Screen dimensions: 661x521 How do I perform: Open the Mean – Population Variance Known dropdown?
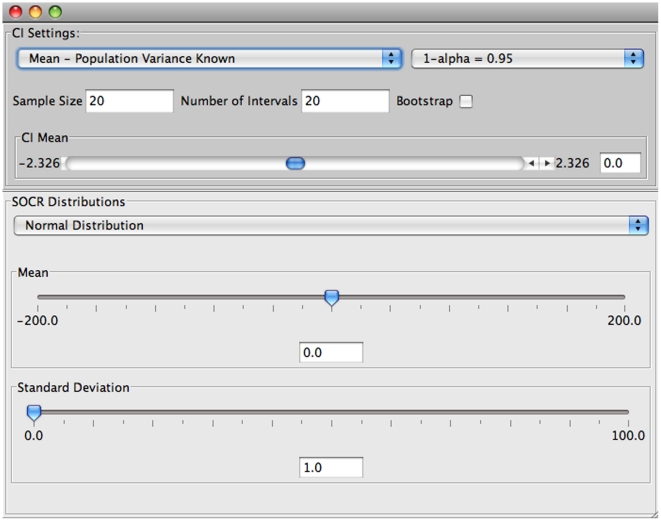coord(209,59)
